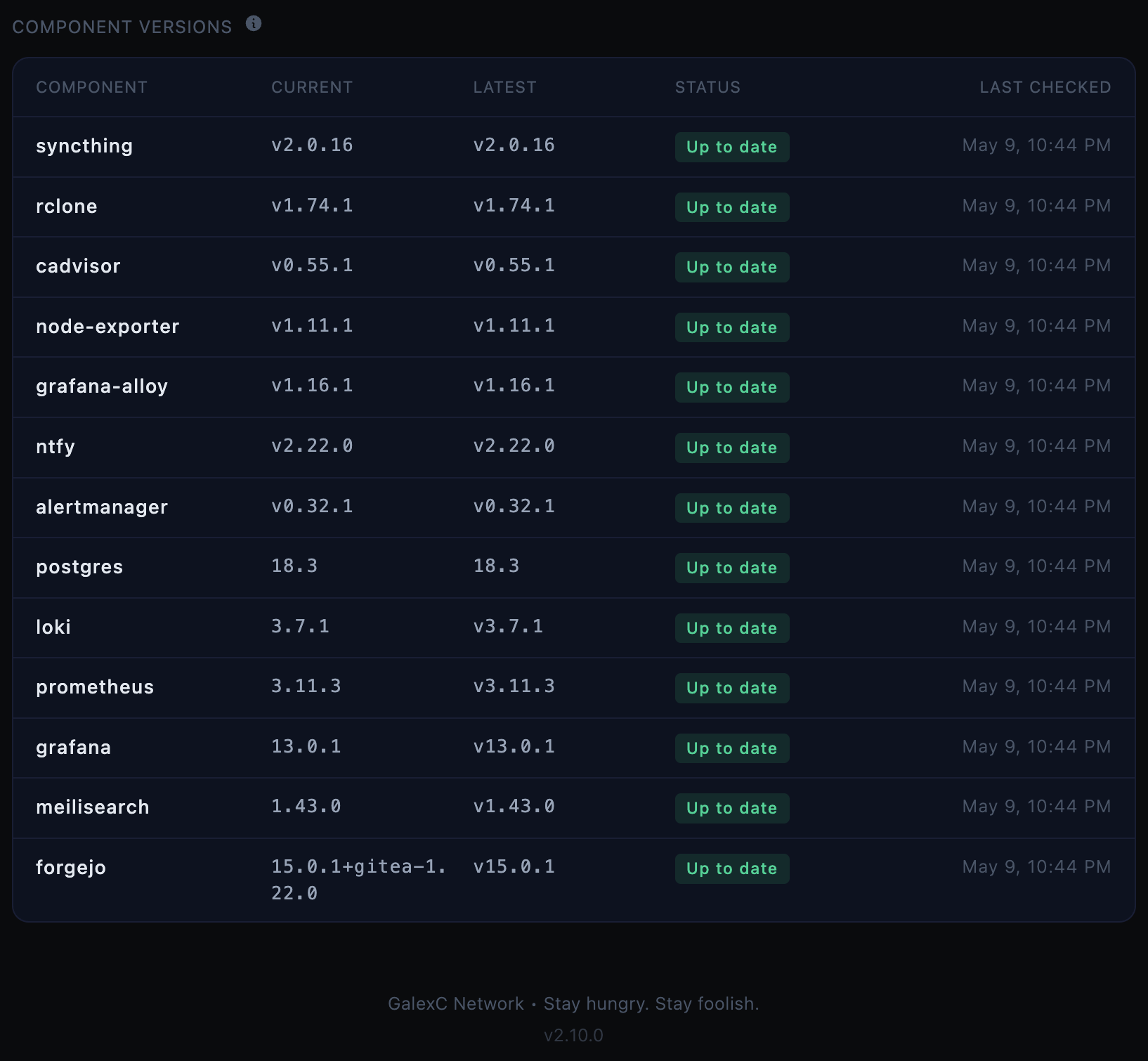The width and height of the screenshot is (1148, 1061).
Task: Click the v2.10.0 footer version number
Action: (x=573, y=1036)
